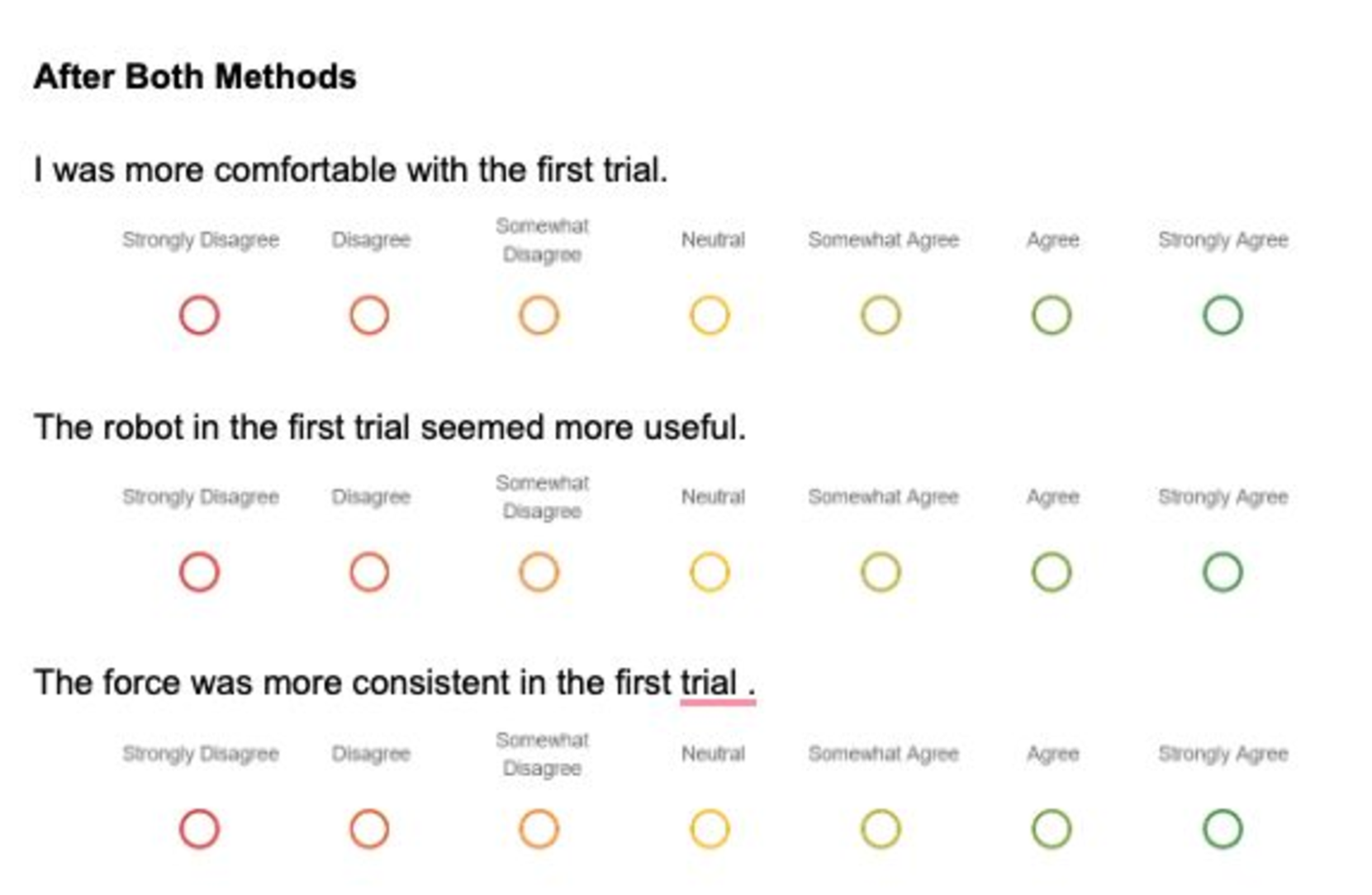1372x895 pixels.
Task: Select Strongly Disagree for comfortable first trial
Action: (199, 315)
